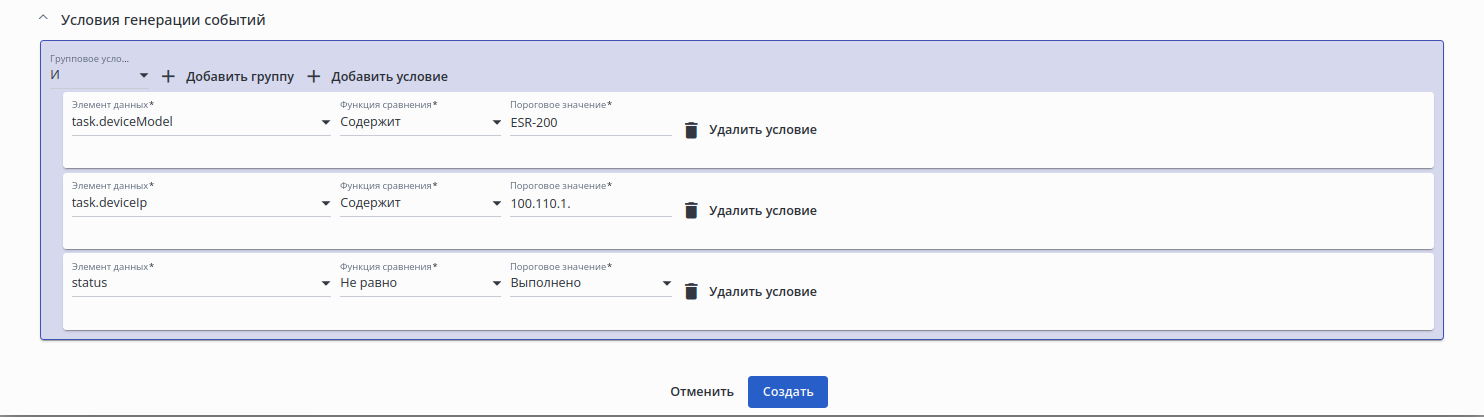1484x417 pixels.
Task: Open the task.deviceModel data element dropdown
Action: [200, 122]
